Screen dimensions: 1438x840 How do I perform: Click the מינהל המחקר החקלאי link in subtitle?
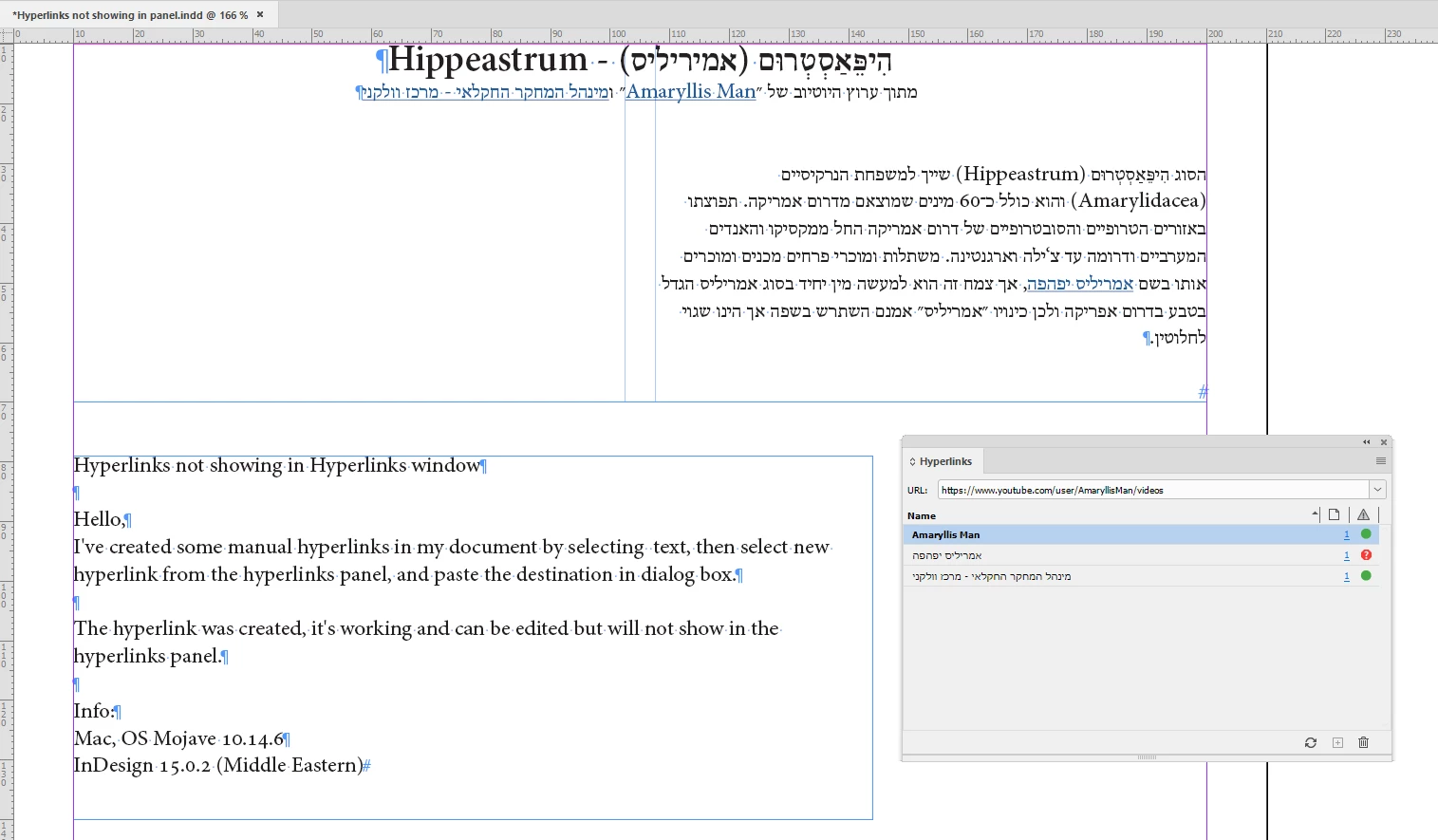click(487, 92)
